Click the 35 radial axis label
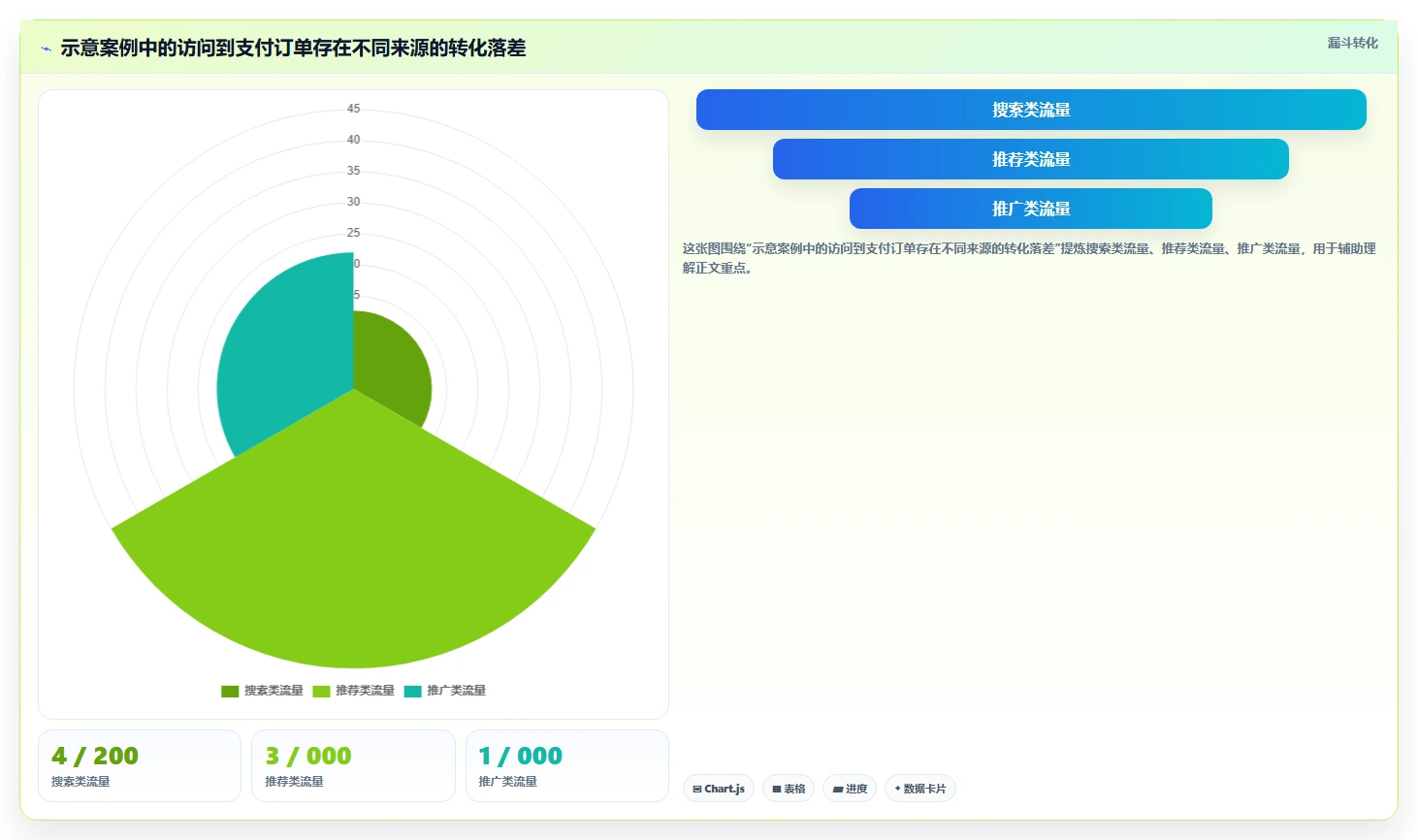Image resolution: width=1418 pixels, height=840 pixels. [x=354, y=171]
